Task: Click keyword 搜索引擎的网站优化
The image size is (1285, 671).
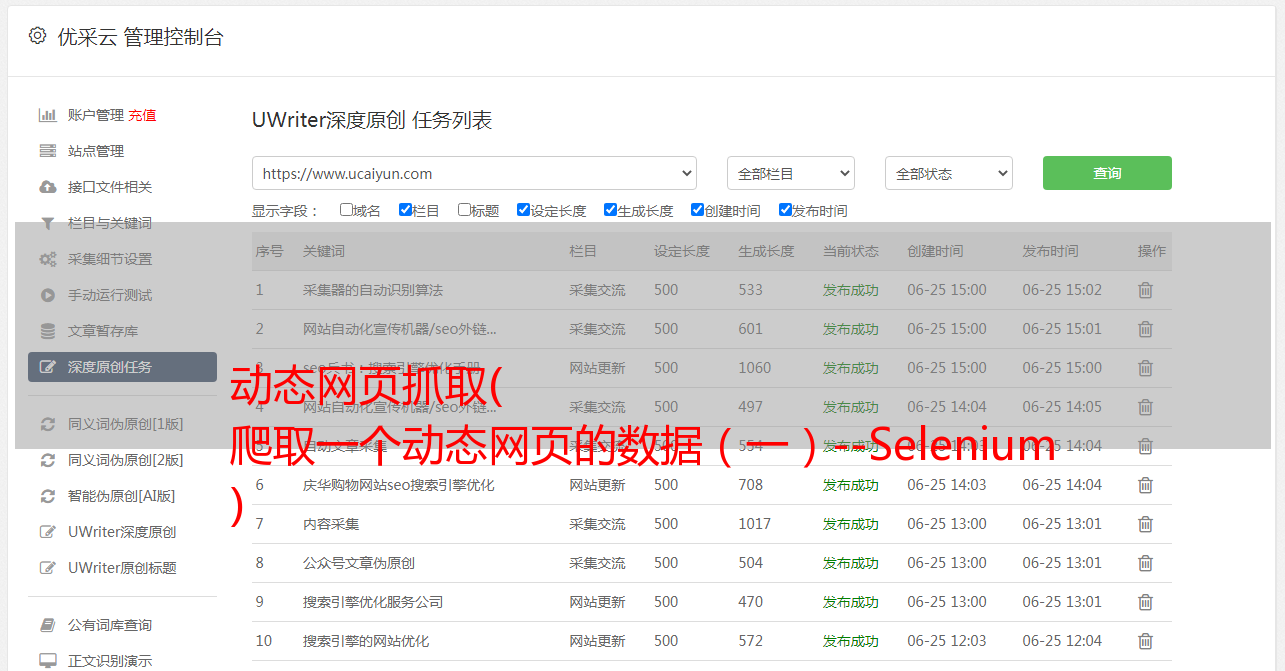Action: [366, 641]
